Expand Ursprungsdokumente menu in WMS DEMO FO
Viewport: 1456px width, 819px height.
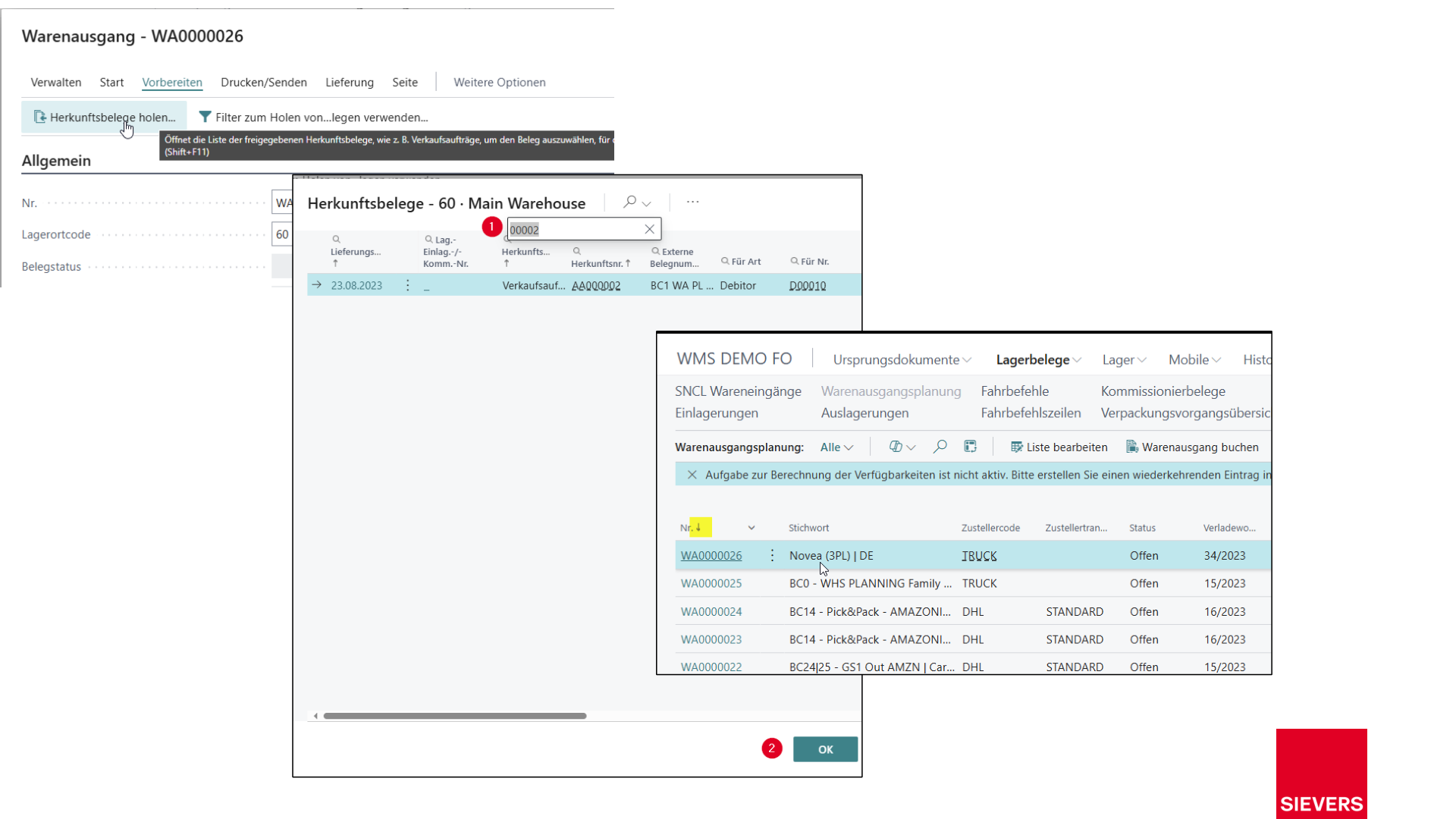pyautogui.click(x=902, y=360)
